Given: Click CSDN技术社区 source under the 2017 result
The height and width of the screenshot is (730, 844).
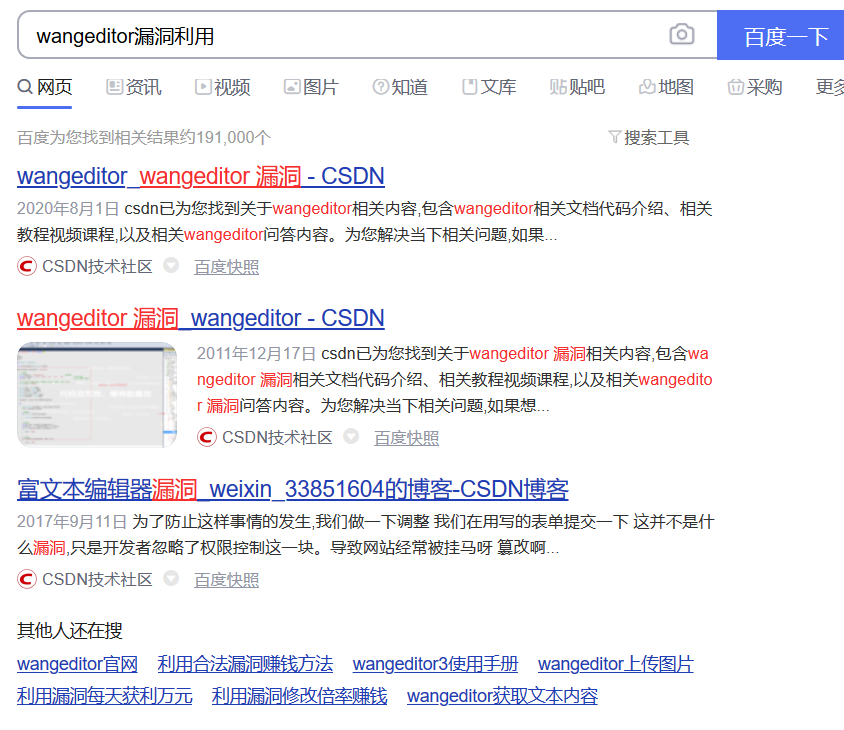Looking at the screenshot, I should pyautogui.click(x=97, y=579).
